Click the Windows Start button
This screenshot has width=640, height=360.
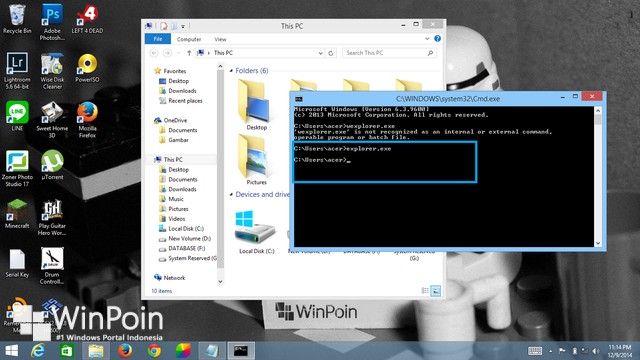[11, 351]
